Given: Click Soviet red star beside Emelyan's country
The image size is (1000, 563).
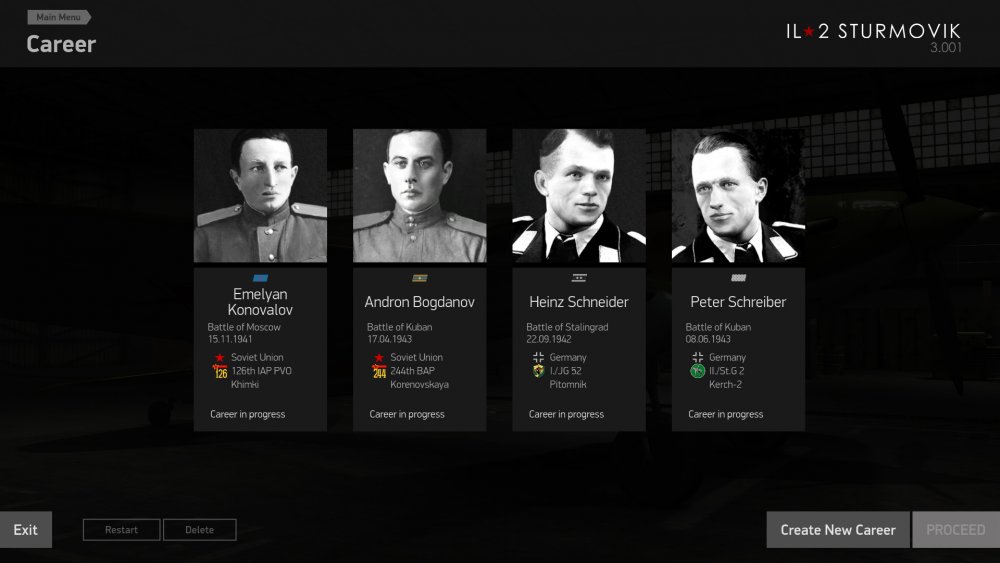Looking at the screenshot, I should pos(220,358).
